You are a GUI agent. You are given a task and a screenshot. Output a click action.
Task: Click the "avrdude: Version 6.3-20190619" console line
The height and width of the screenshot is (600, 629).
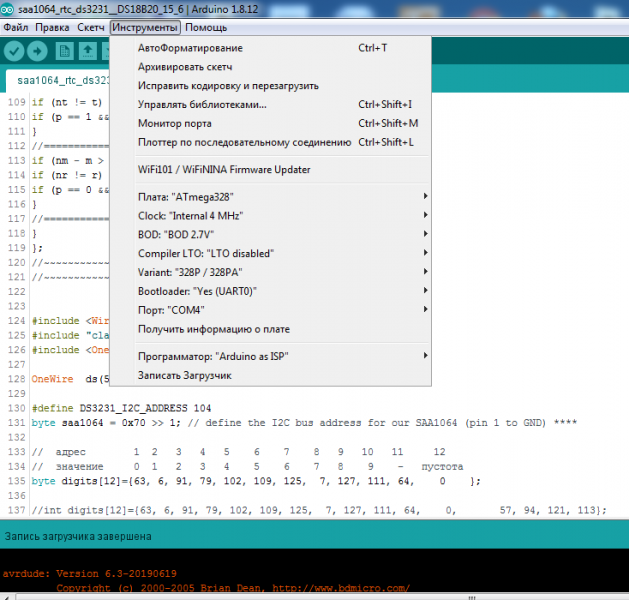pyautogui.click(x=89, y=574)
